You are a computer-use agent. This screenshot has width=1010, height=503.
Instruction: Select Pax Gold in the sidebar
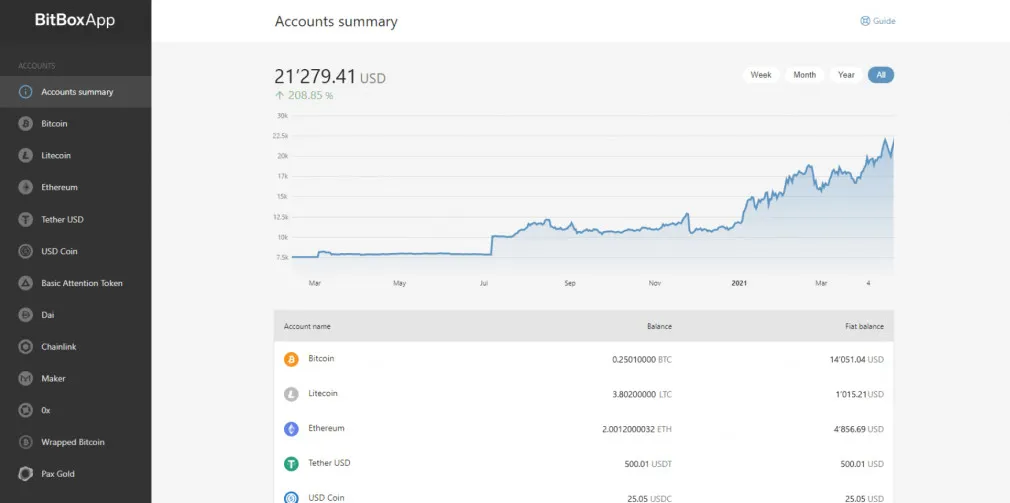point(75,474)
